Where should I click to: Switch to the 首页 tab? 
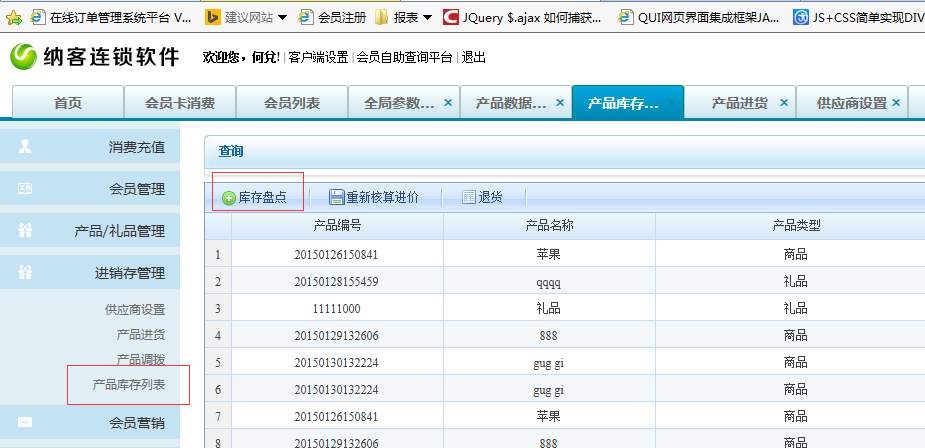click(67, 103)
